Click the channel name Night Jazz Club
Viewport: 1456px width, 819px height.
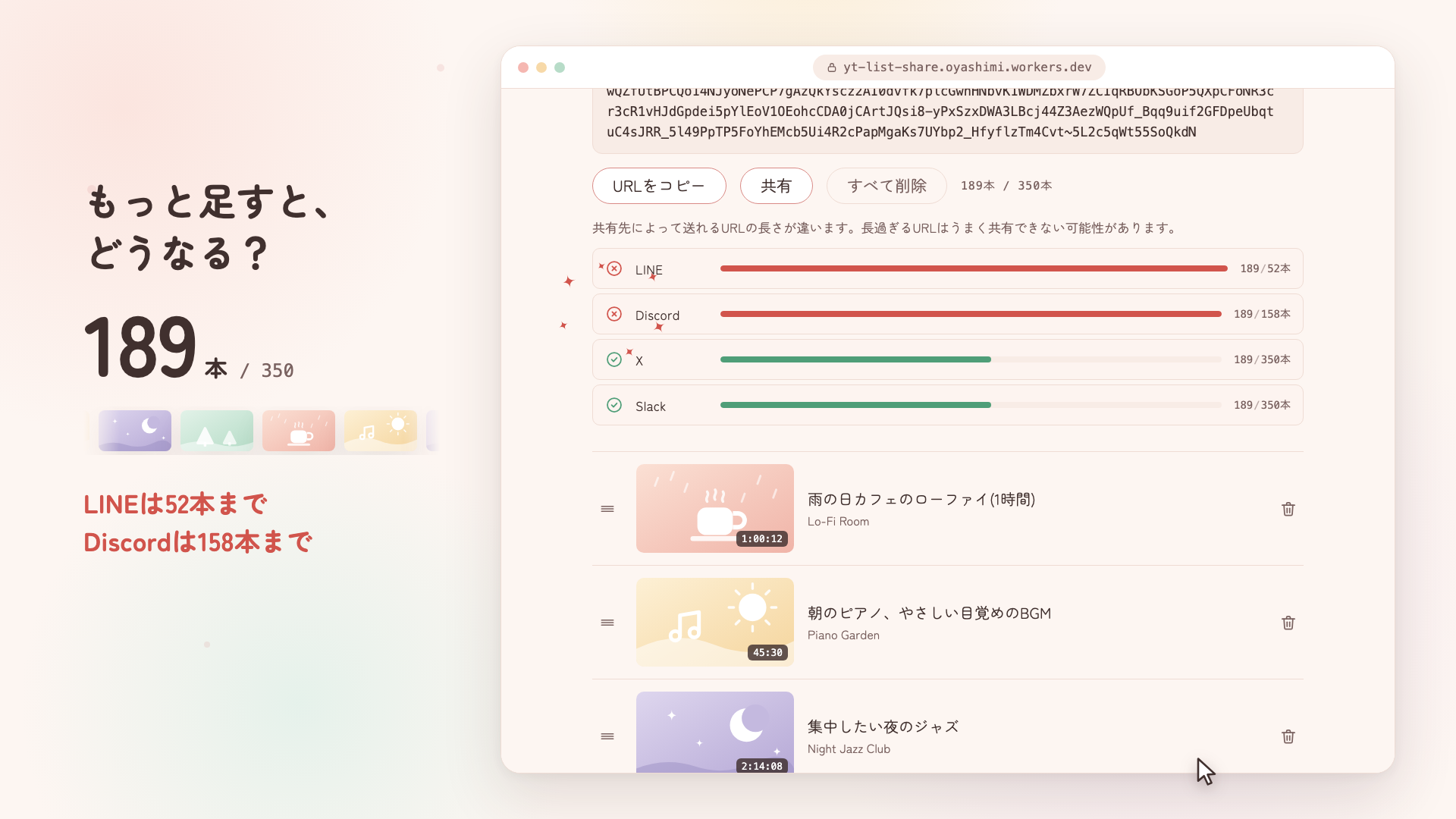tap(849, 749)
